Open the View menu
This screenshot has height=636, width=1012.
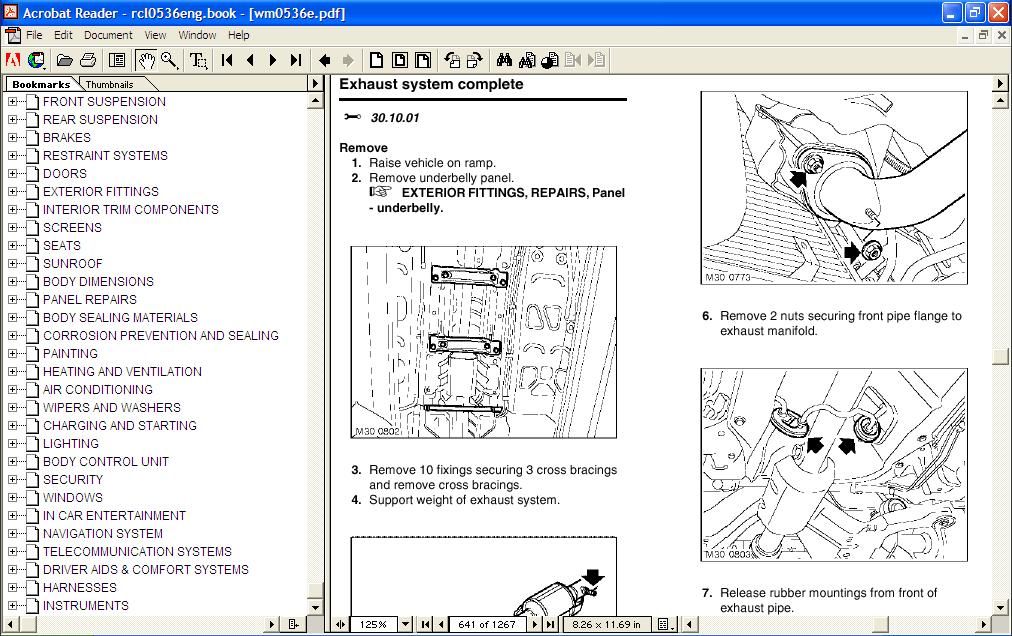coord(155,36)
